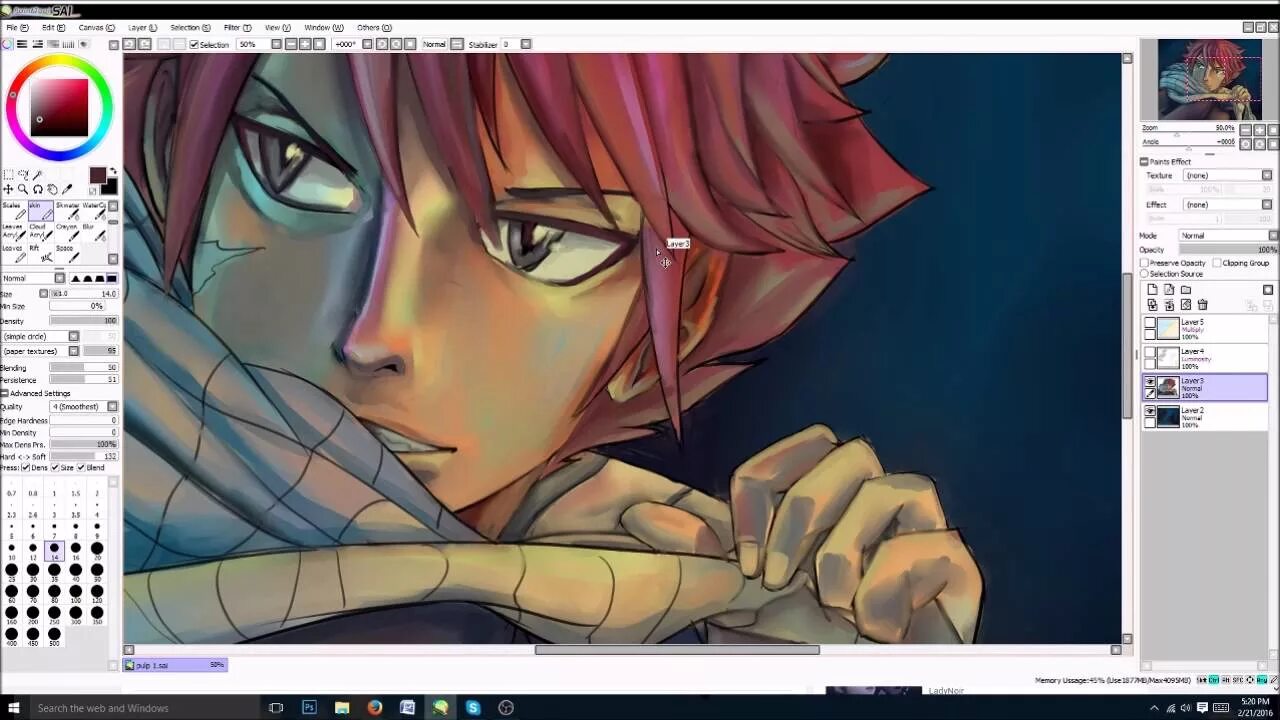Create a new layer in layers panel
Screen dimensions: 1280x720
[1152, 290]
